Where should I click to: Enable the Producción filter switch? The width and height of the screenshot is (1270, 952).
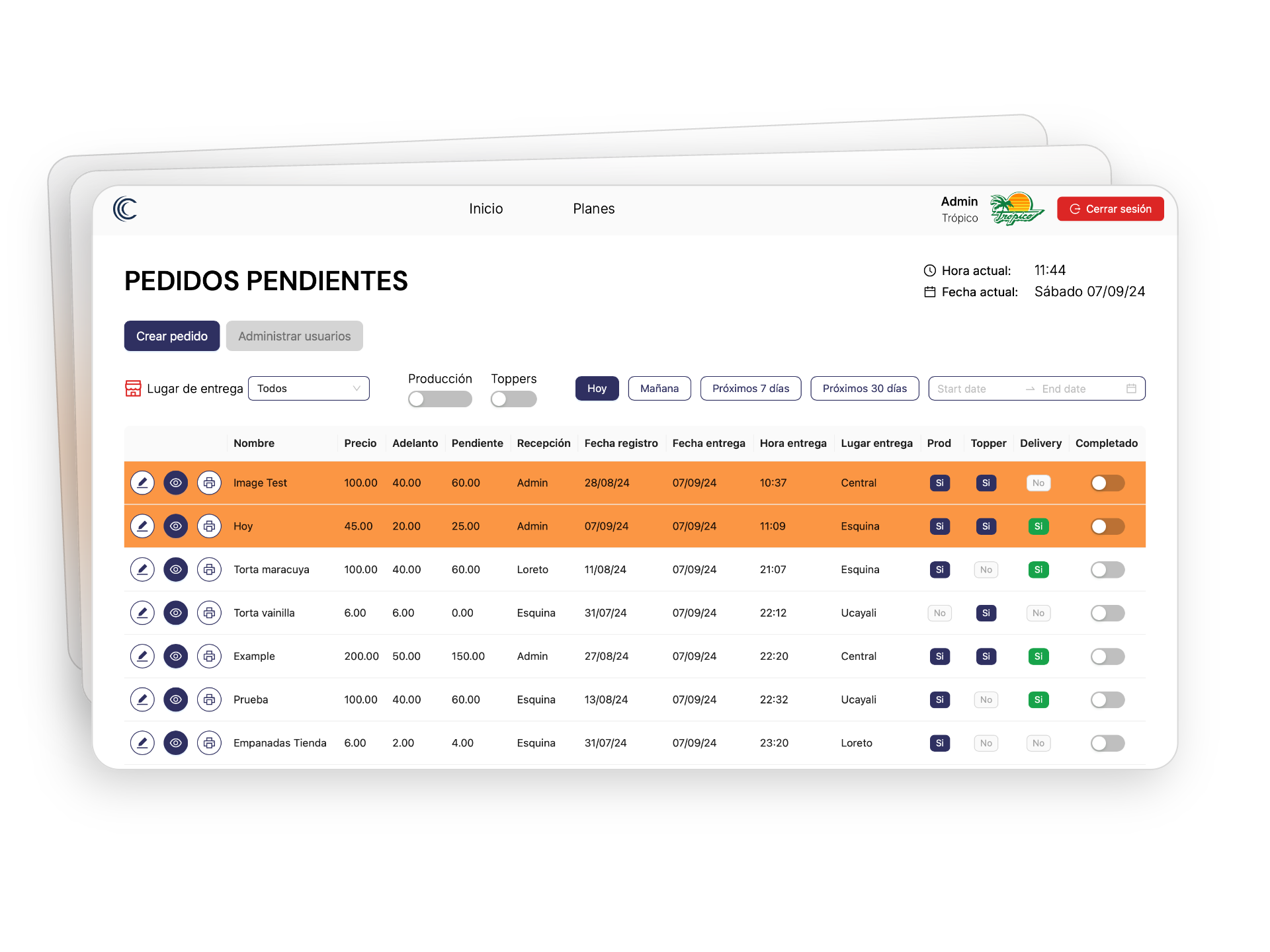[x=440, y=399]
